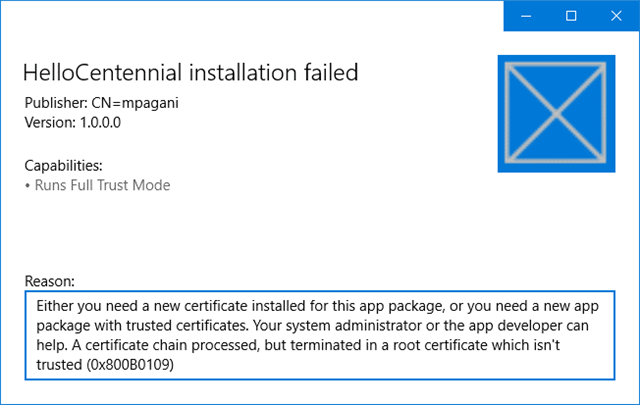
Task: Click the line starting 'Either you need'
Action: (90, 305)
